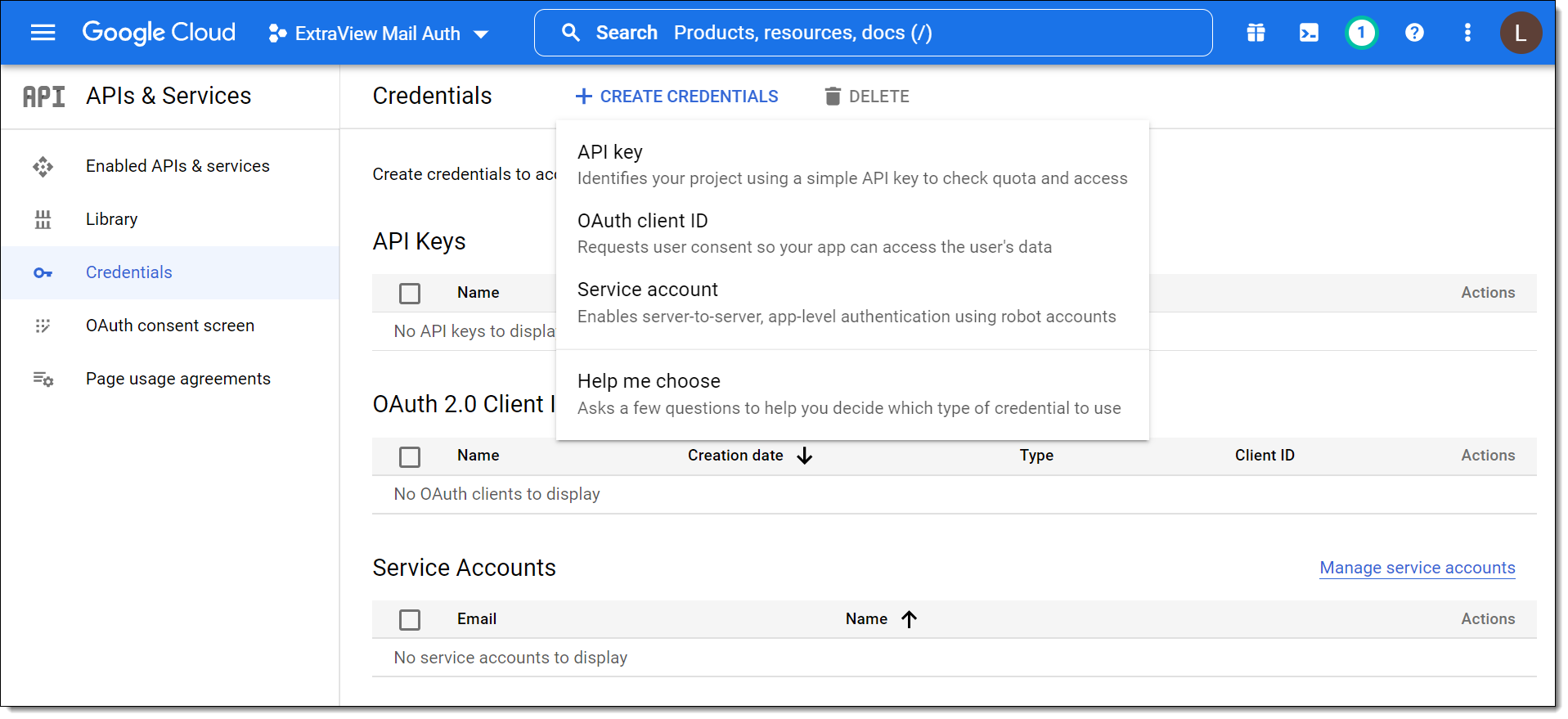Click 'No service accounts to display' text
Viewport: 1568px width, 719px height.
[x=510, y=658]
